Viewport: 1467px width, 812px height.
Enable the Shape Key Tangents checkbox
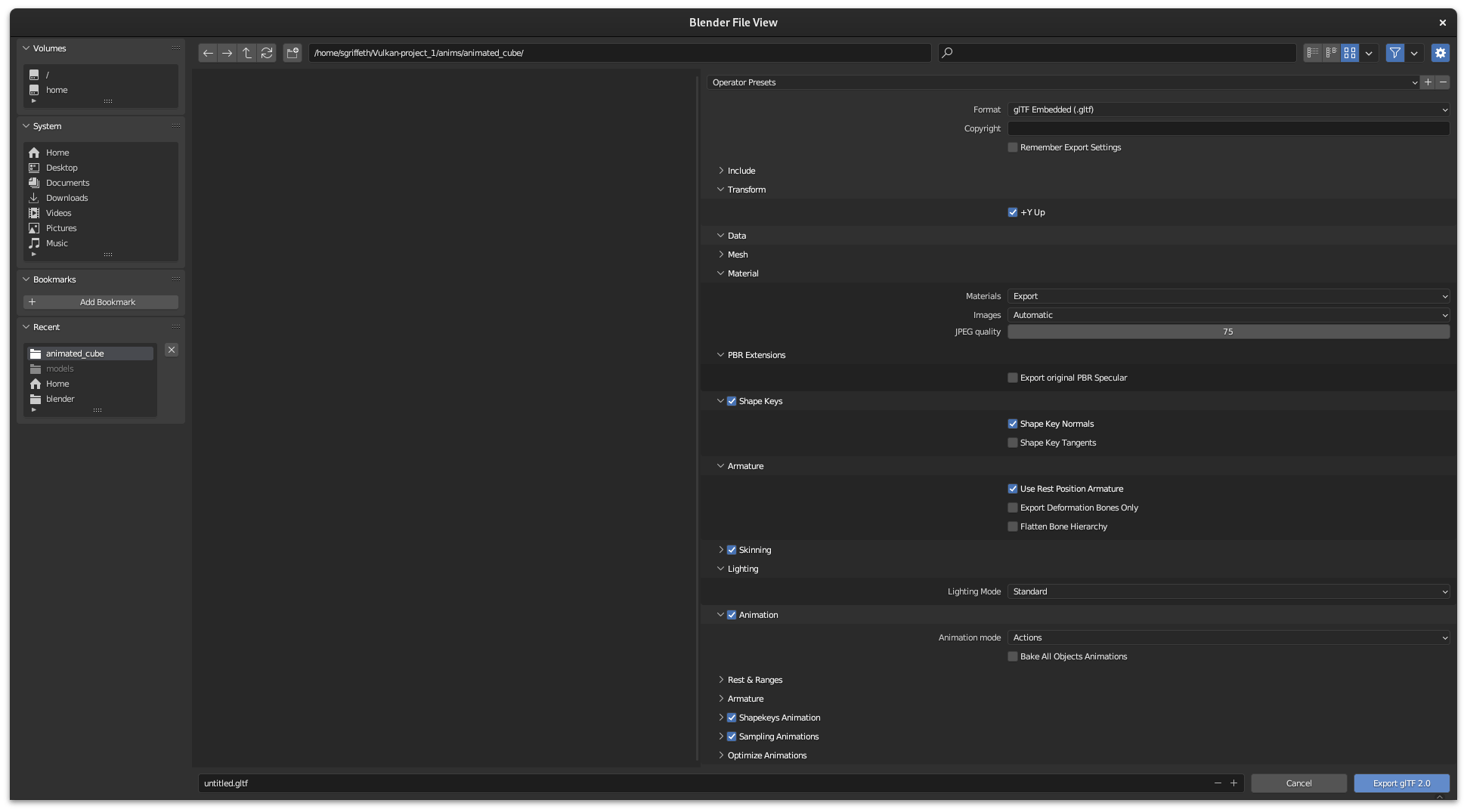pos(1013,443)
